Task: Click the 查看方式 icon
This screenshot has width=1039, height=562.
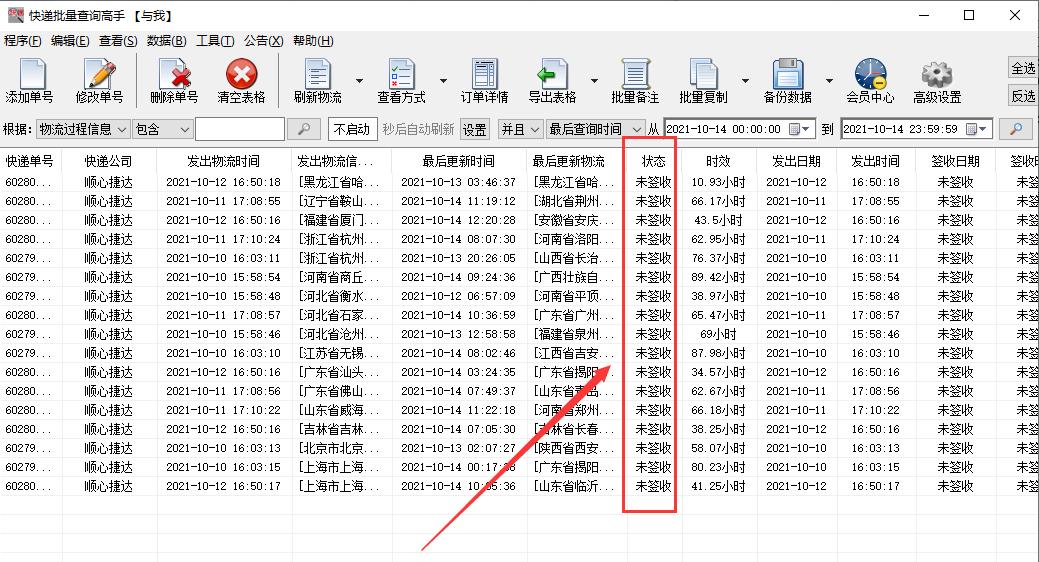Action: [402, 74]
